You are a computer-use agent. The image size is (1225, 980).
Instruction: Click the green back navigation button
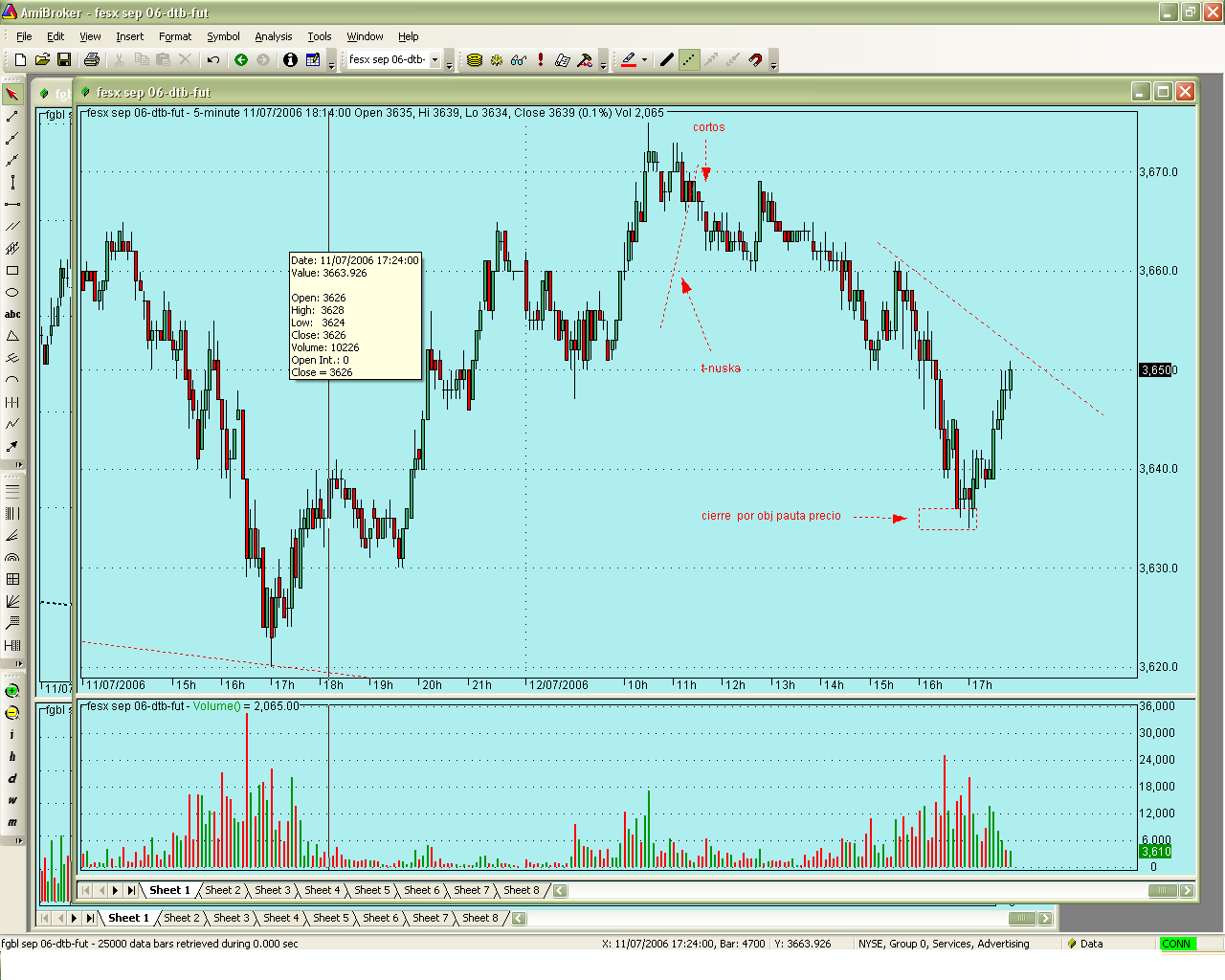(241, 59)
